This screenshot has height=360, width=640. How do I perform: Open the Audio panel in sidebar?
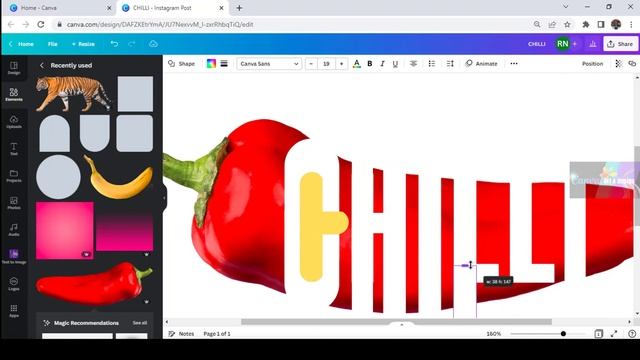point(14,229)
